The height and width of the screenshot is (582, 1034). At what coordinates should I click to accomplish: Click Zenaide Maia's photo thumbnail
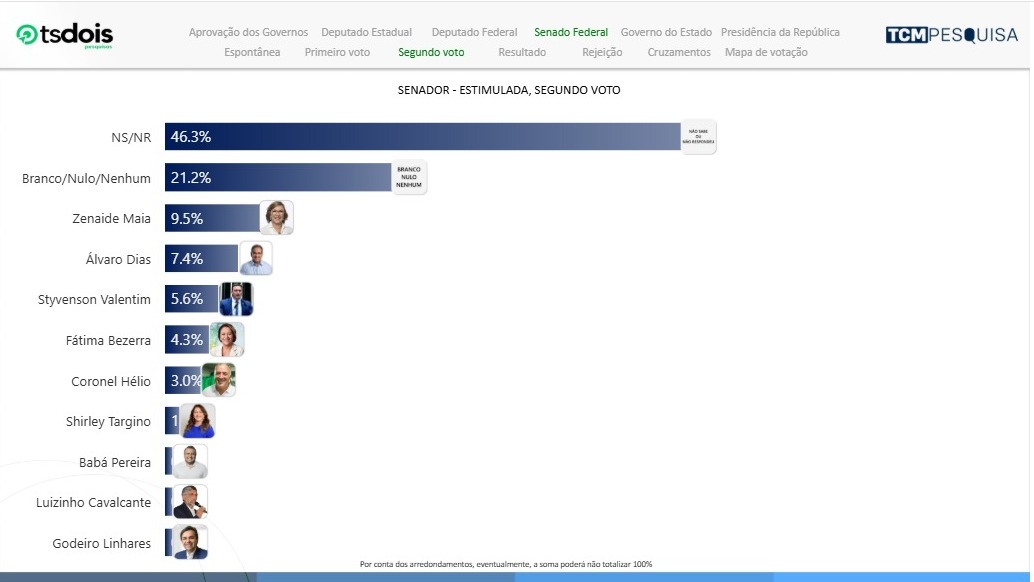(276, 218)
